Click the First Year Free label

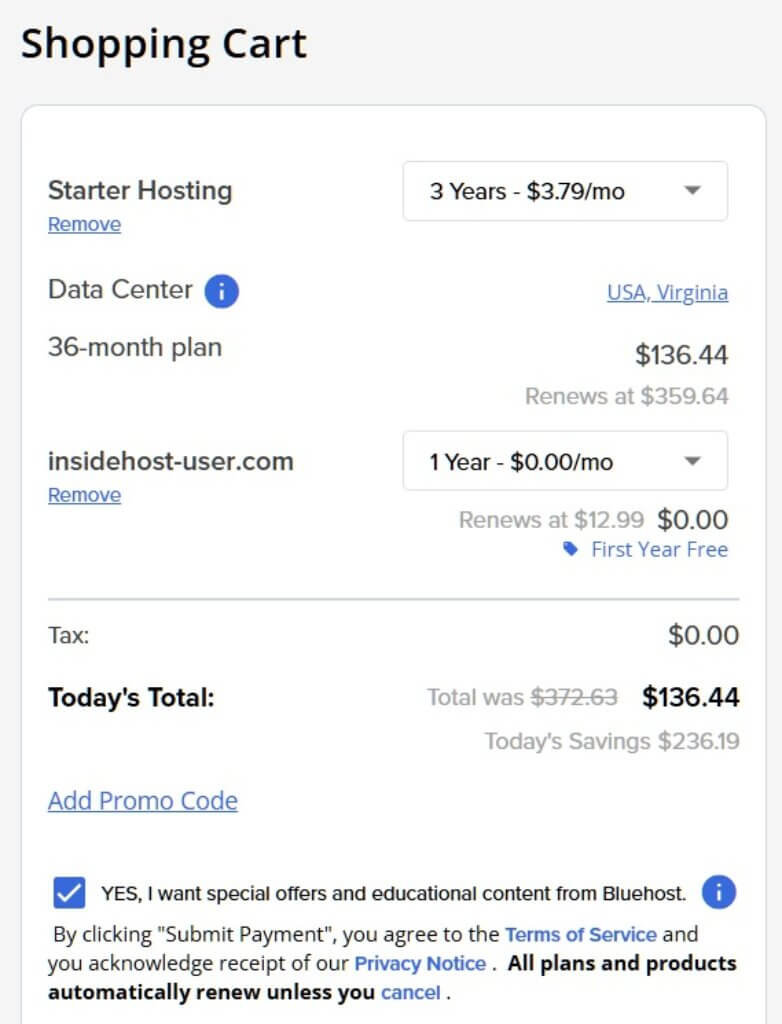[x=659, y=549]
